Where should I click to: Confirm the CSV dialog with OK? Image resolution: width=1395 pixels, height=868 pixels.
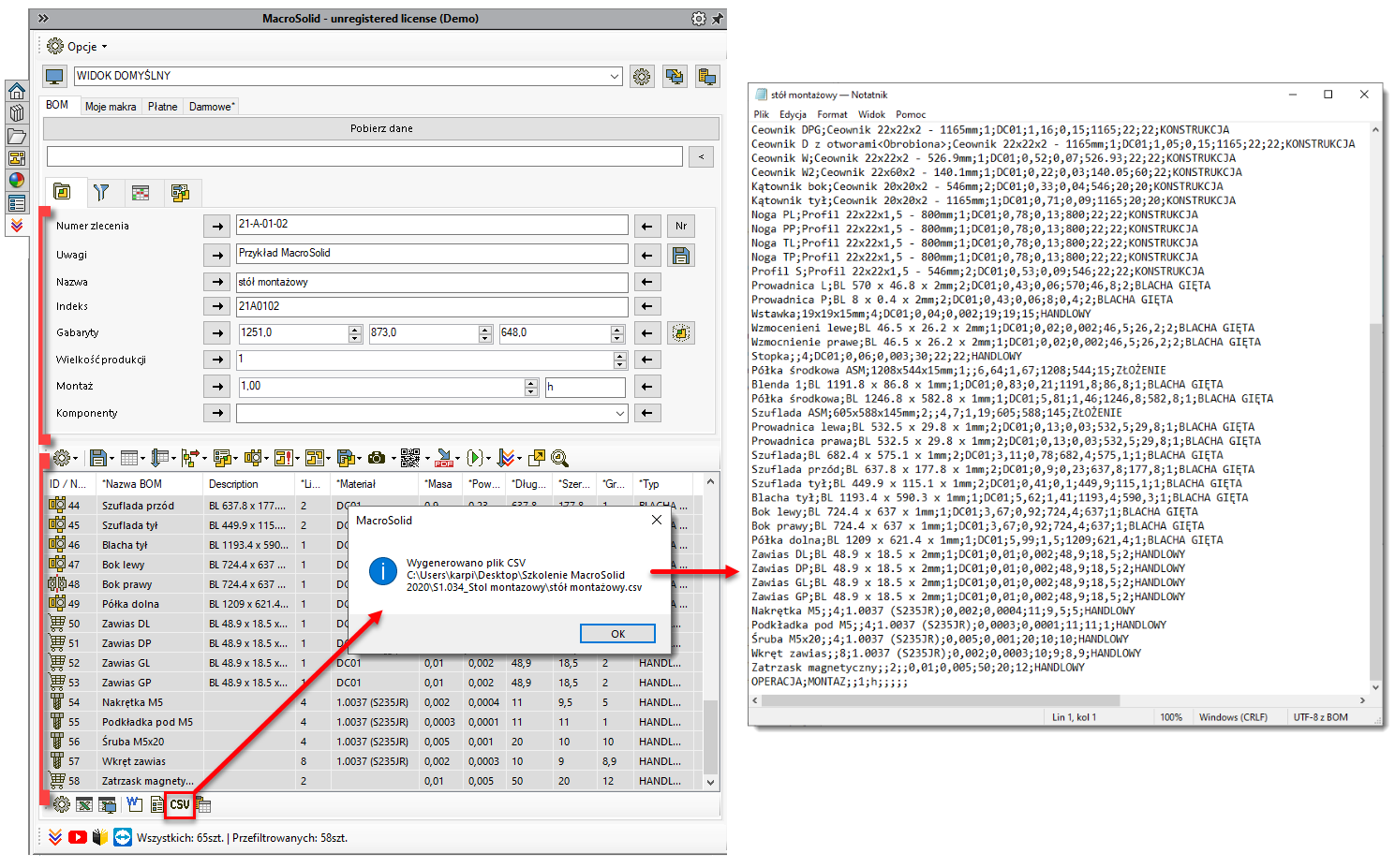coord(617,634)
